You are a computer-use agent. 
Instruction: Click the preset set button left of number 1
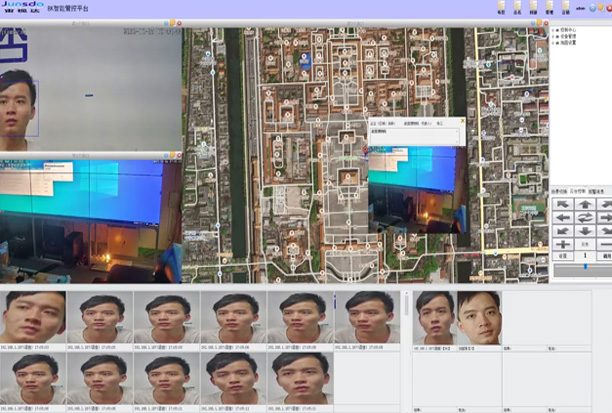562,256
